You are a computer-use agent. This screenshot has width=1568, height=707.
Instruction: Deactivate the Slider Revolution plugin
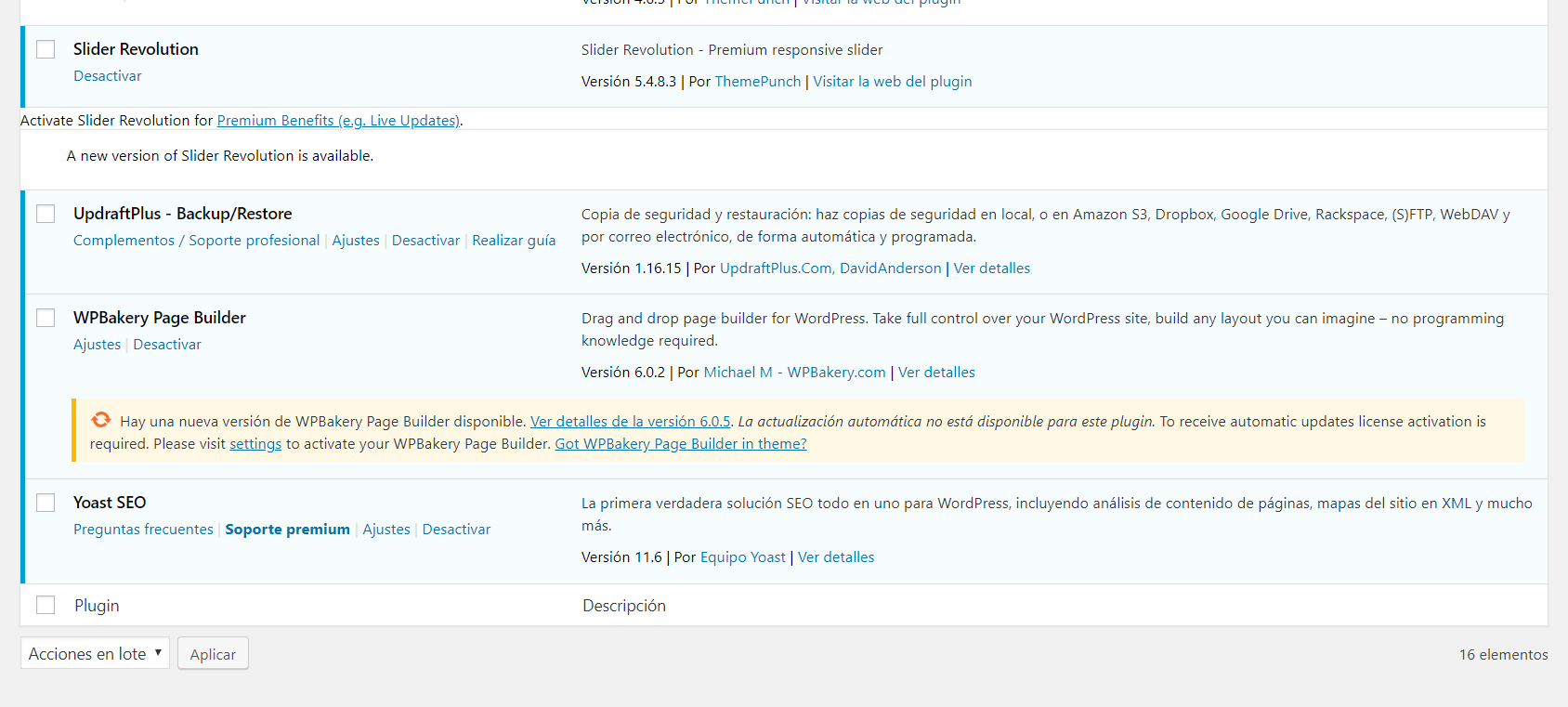108,76
